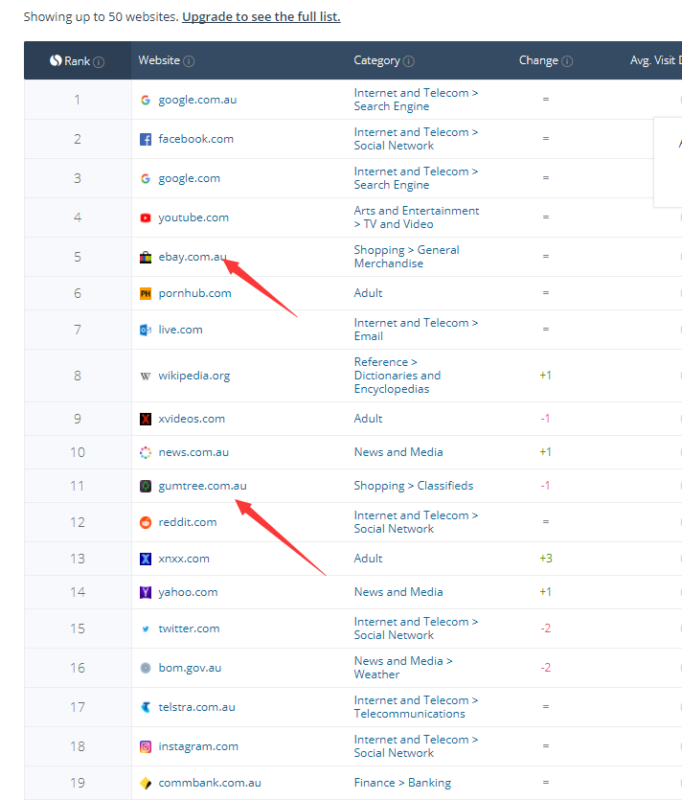
Task: Click the wikipedia.org favicon
Action: 145,376
